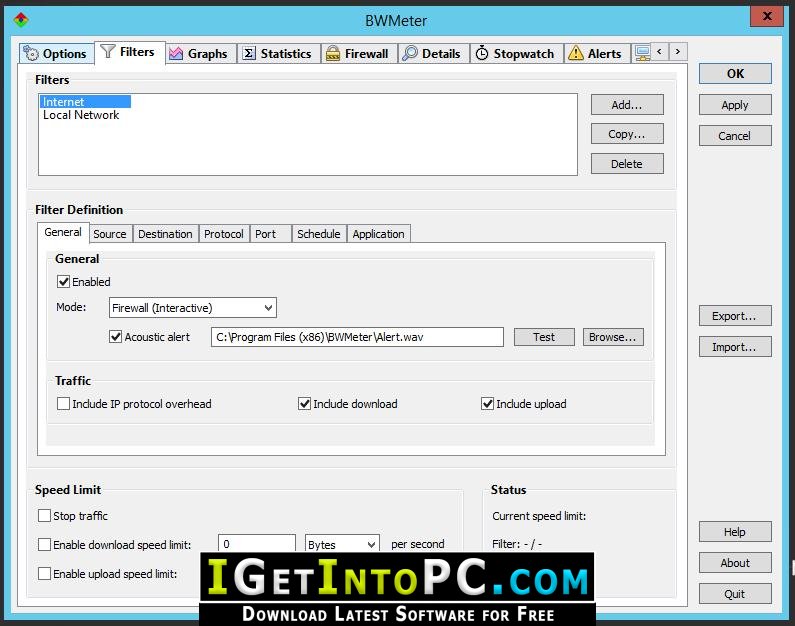The image size is (795, 626).
Task: Open the Mode dropdown Firewall (Interactive)
Action: 193,308
